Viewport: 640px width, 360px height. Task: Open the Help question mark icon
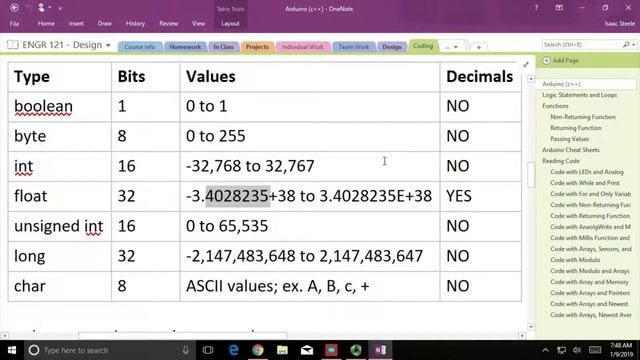click(536, 8)
